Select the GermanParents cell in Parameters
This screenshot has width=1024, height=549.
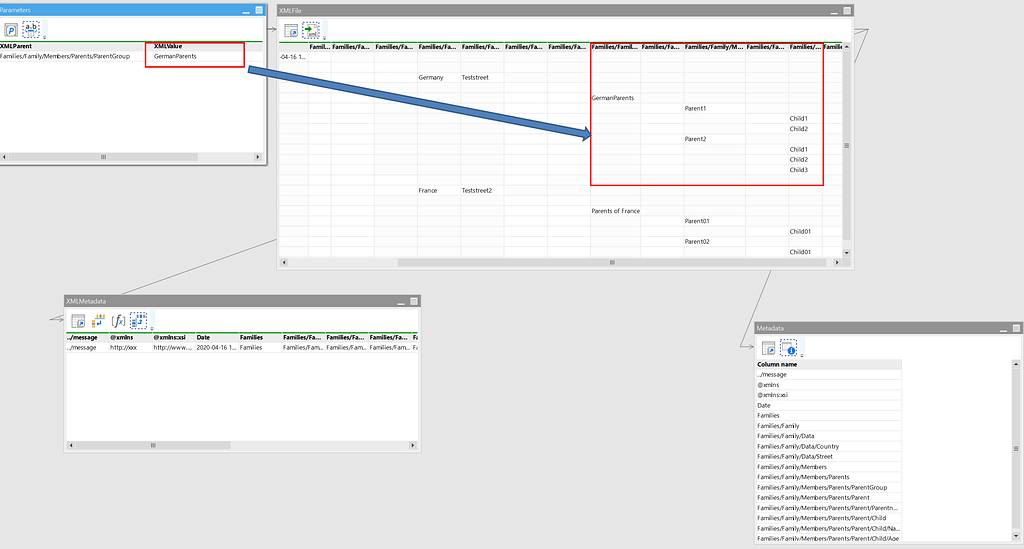pyautogui.click(x=175, y=56)
